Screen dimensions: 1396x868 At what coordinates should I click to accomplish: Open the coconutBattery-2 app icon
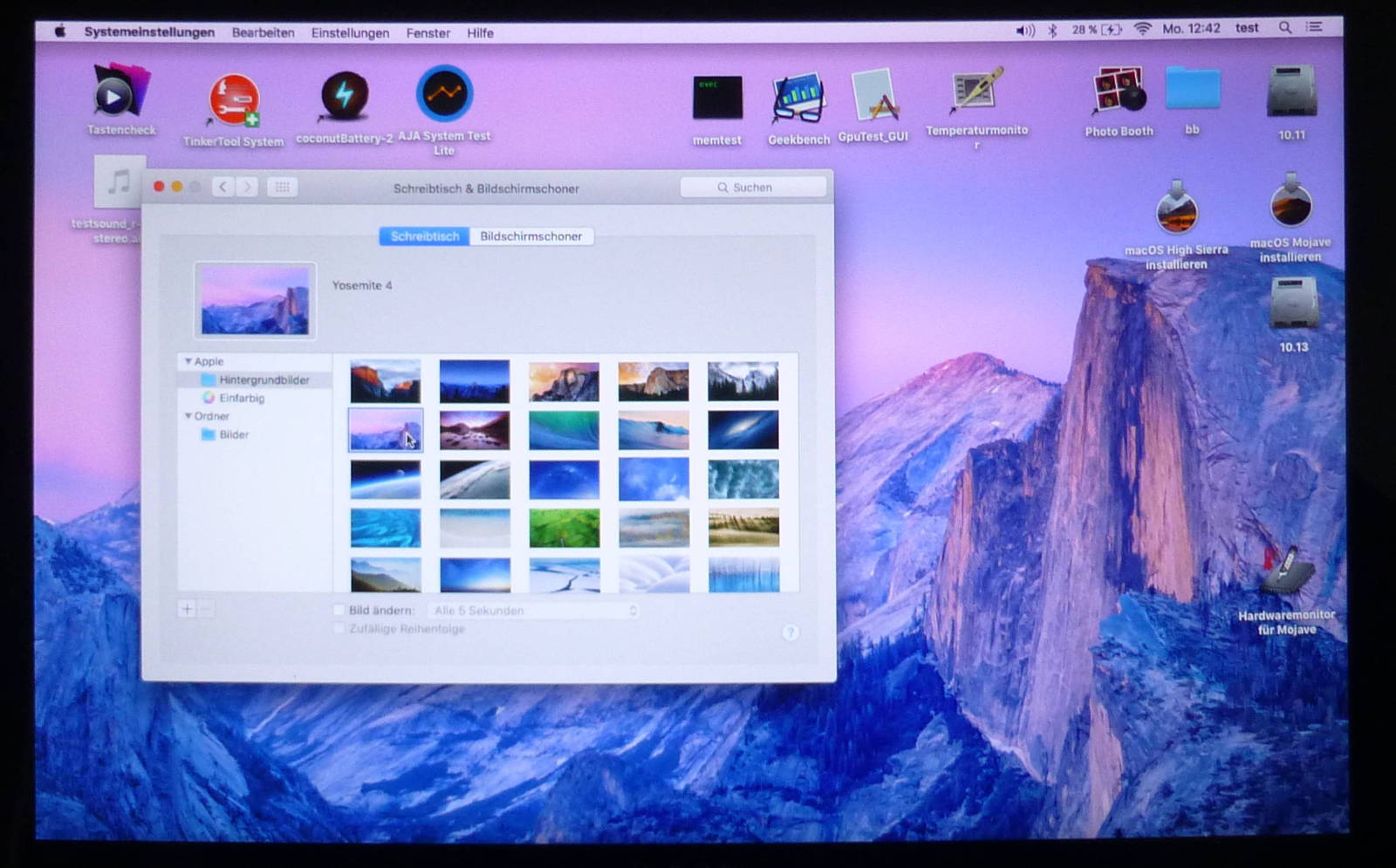point(345,97)
